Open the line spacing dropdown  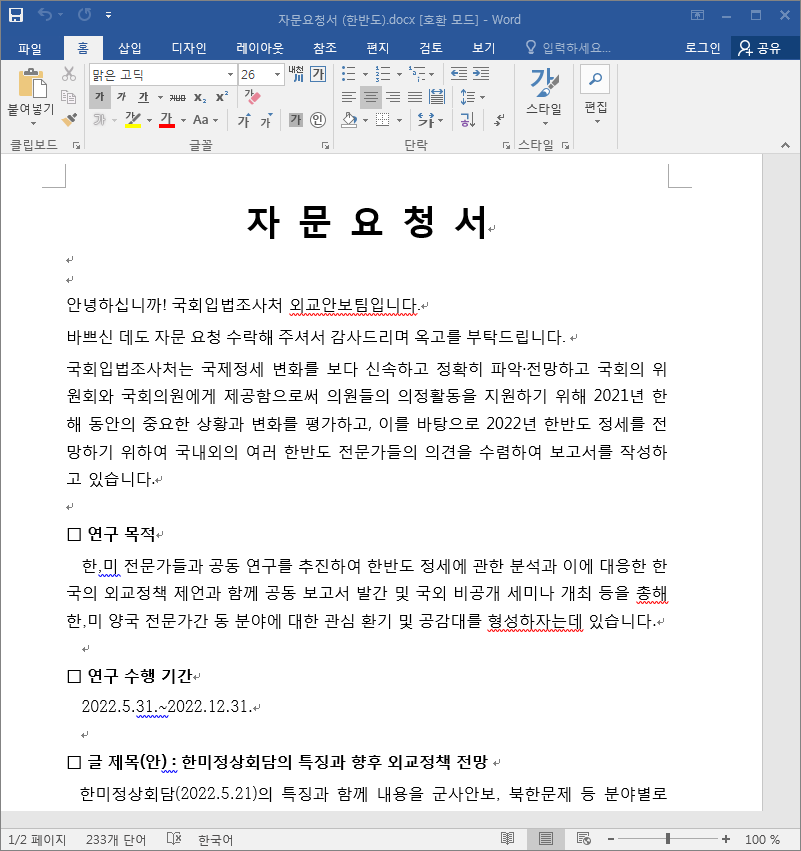tap(472, 97)
